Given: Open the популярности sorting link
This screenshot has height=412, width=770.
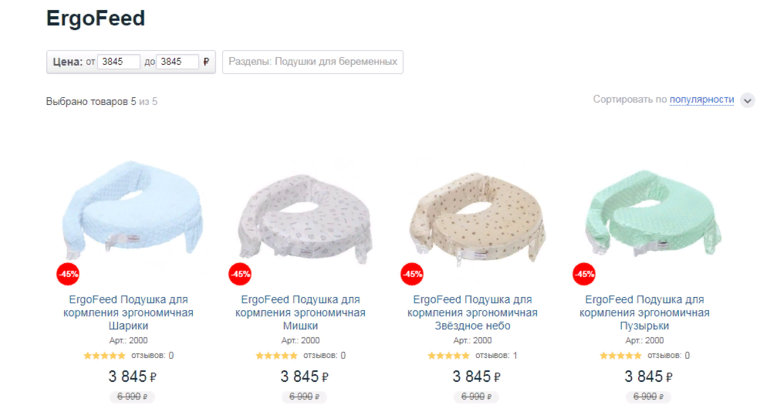Looking at the screenshot, I should tap(702, 100).
